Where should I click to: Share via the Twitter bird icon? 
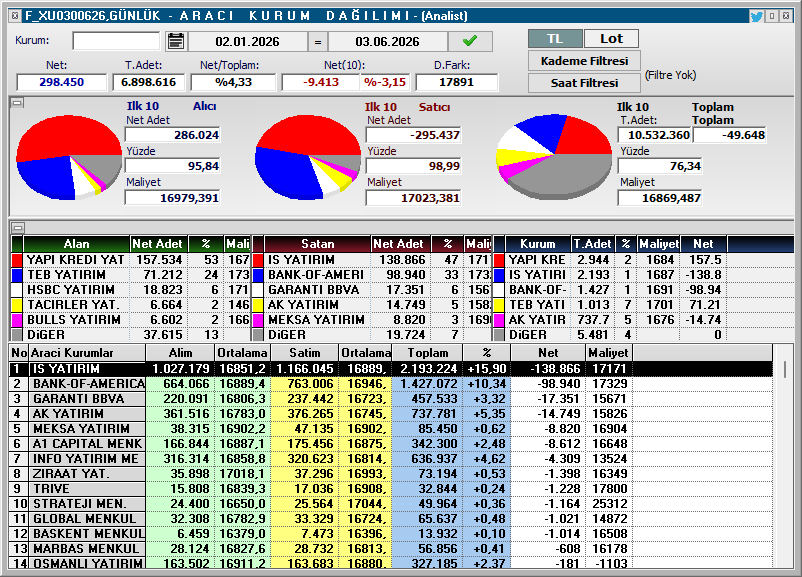[756, 16]
